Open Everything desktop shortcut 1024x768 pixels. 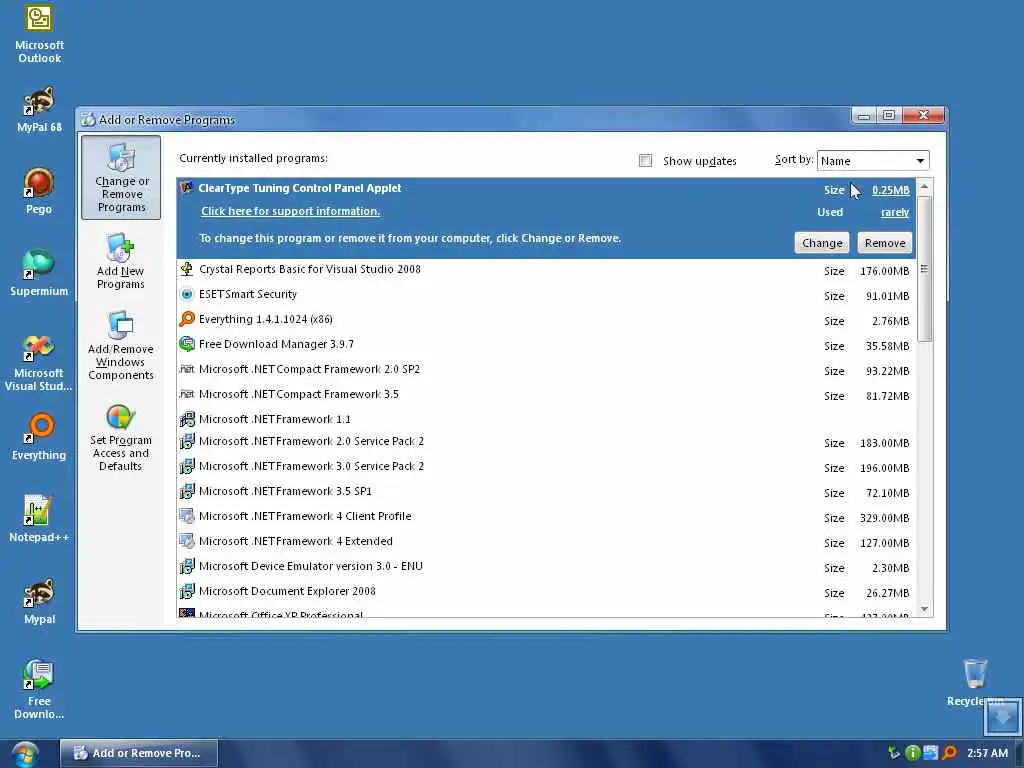39,438
